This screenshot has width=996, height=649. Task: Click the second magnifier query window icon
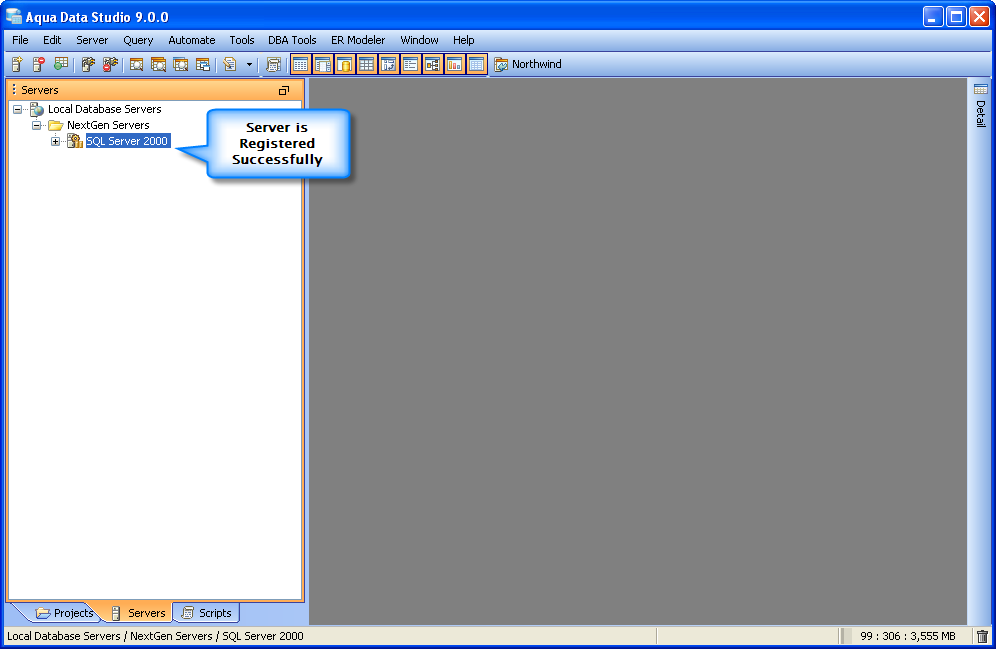(x=158, y=64)
